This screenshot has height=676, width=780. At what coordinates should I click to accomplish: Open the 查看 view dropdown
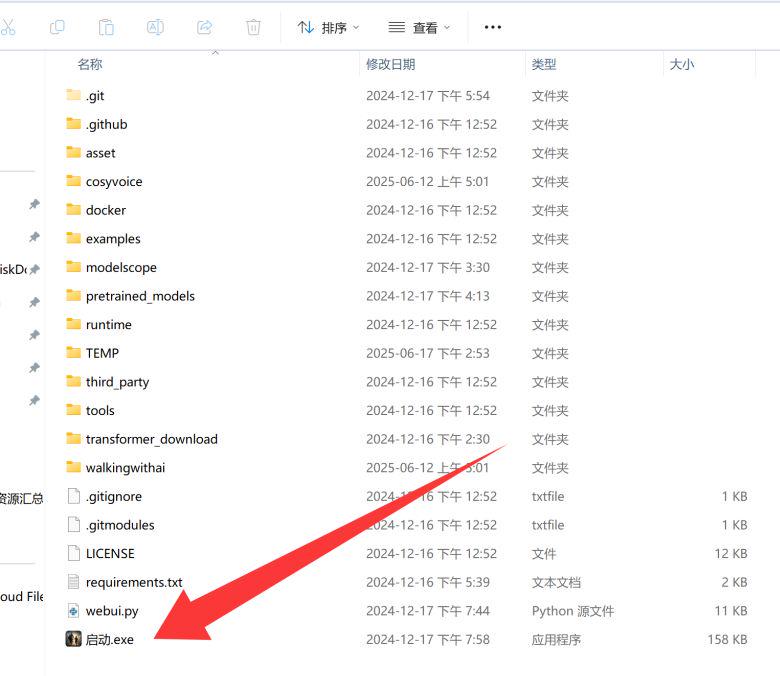click(x=419, y=27)
